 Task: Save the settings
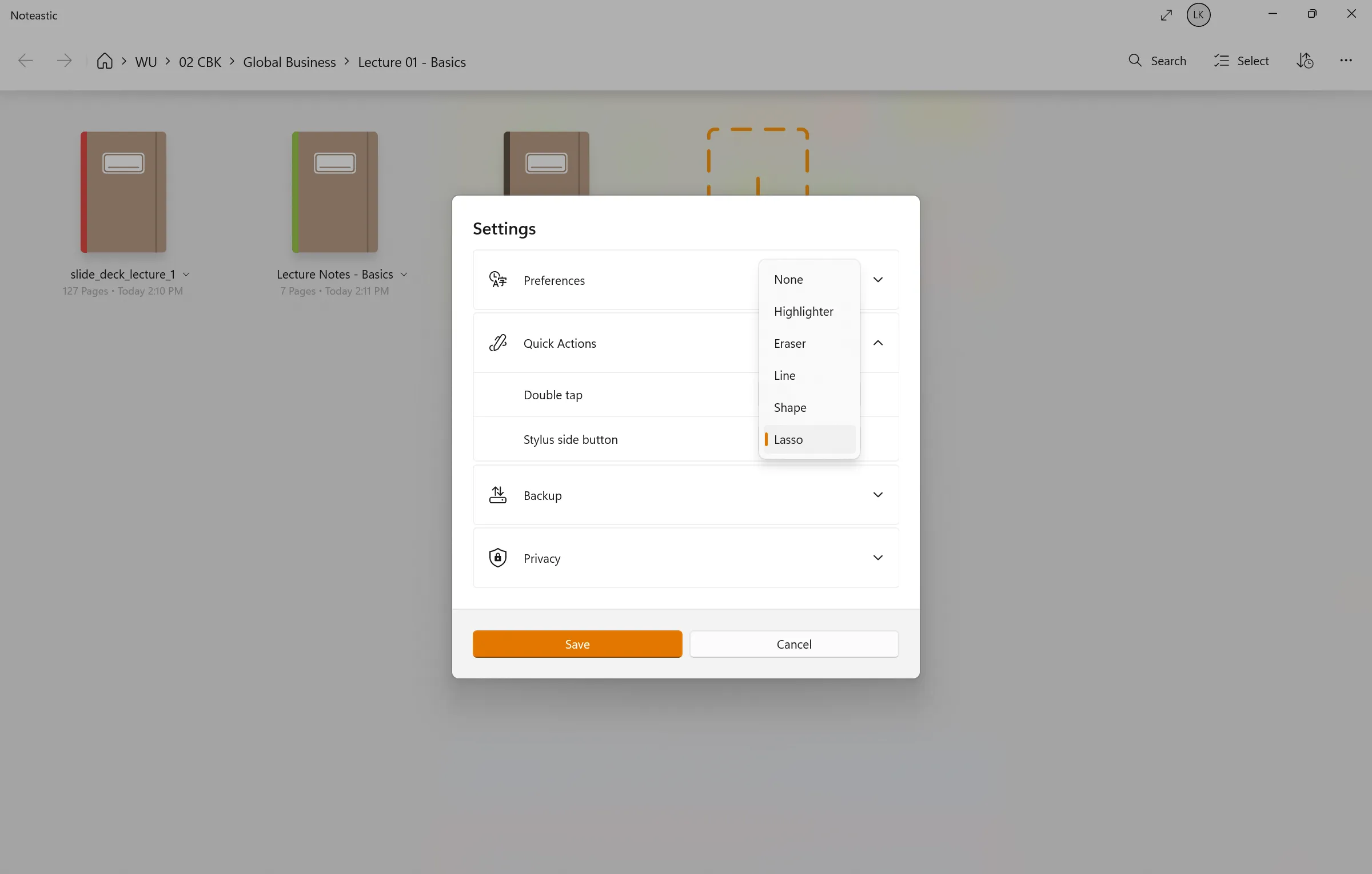pos(577,644)
